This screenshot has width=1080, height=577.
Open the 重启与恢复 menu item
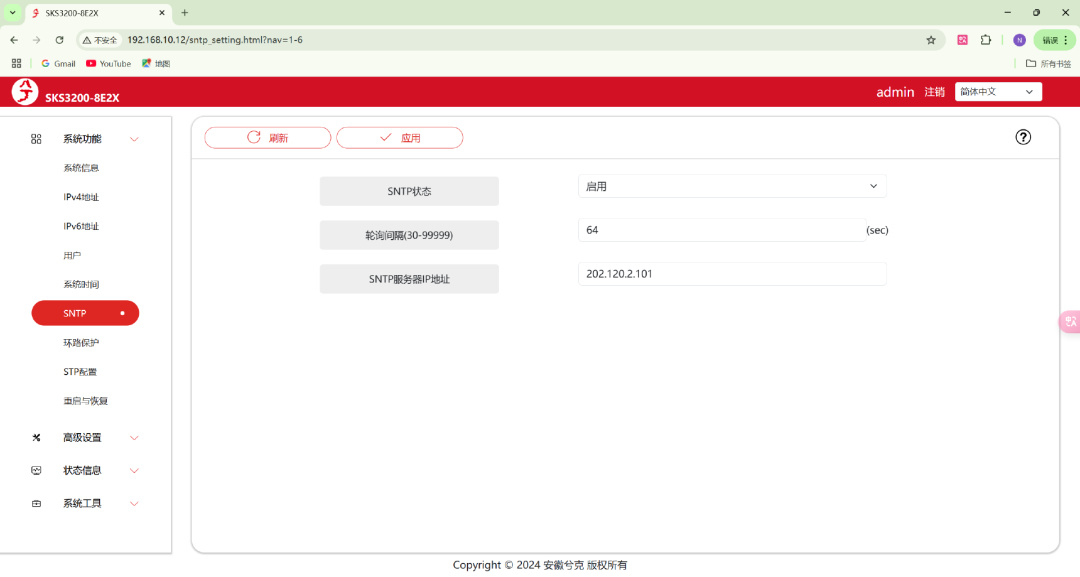(x=85, y=401)
